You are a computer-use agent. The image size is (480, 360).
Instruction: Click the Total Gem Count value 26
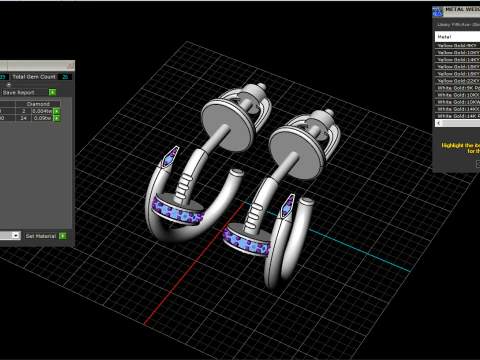[65, 77]
